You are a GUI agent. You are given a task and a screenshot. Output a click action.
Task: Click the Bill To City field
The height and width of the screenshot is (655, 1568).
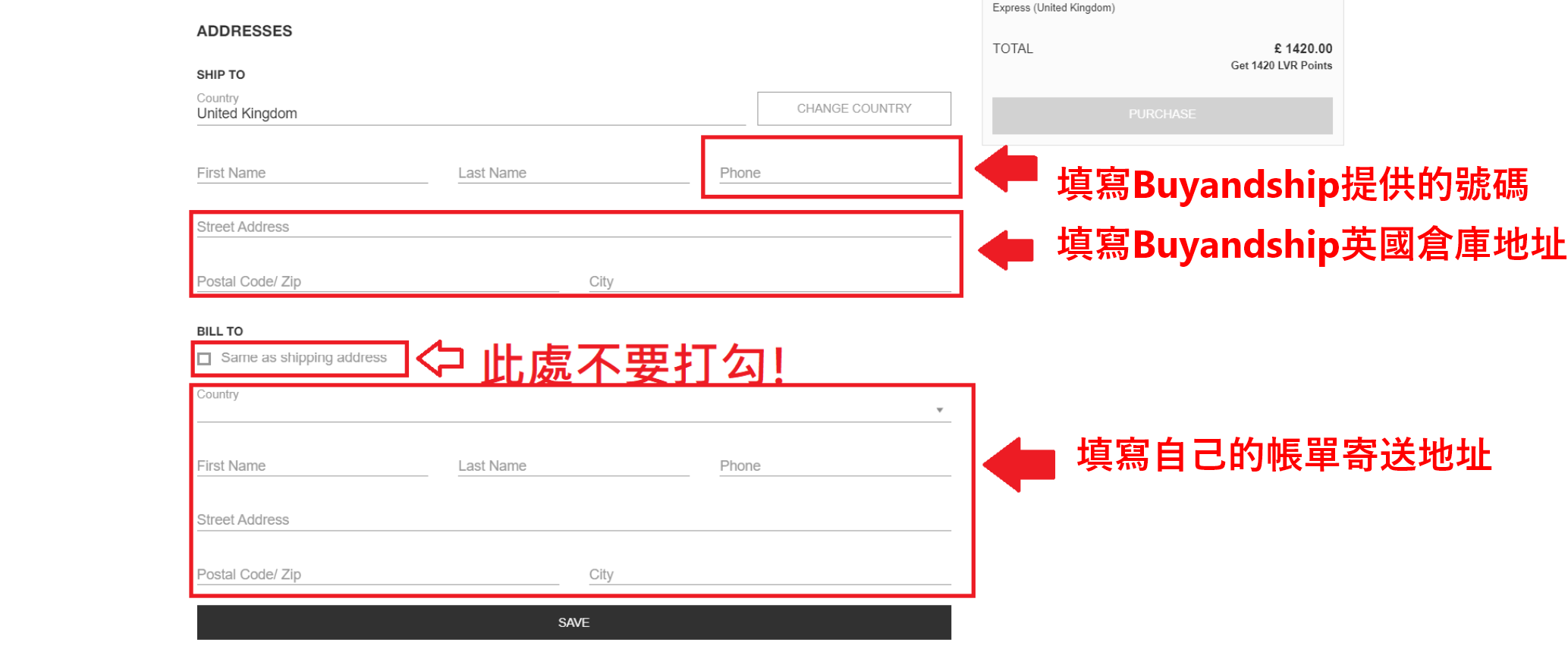click(x=768, y=574)
